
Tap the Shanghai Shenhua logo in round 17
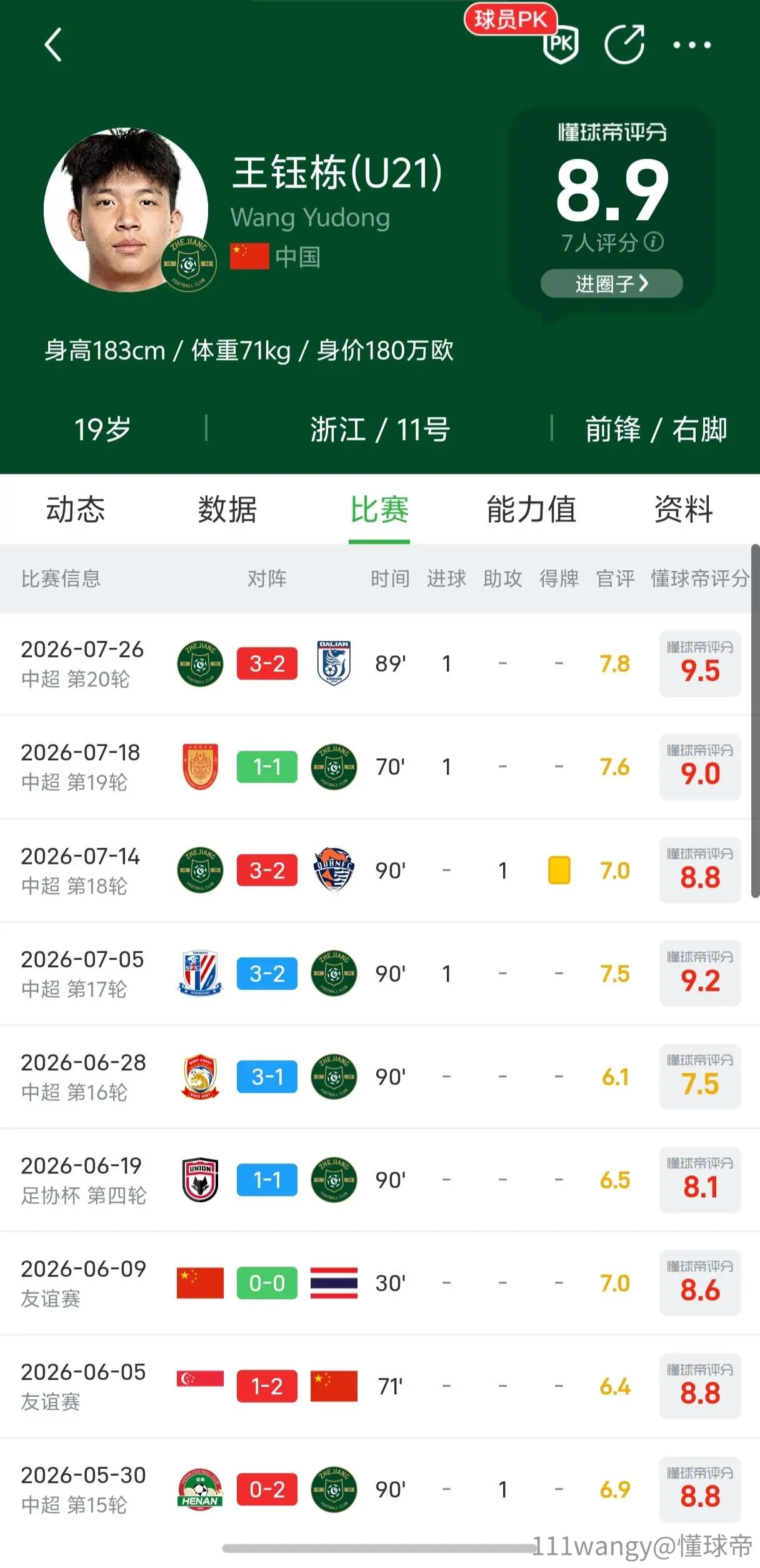(200, 973)
